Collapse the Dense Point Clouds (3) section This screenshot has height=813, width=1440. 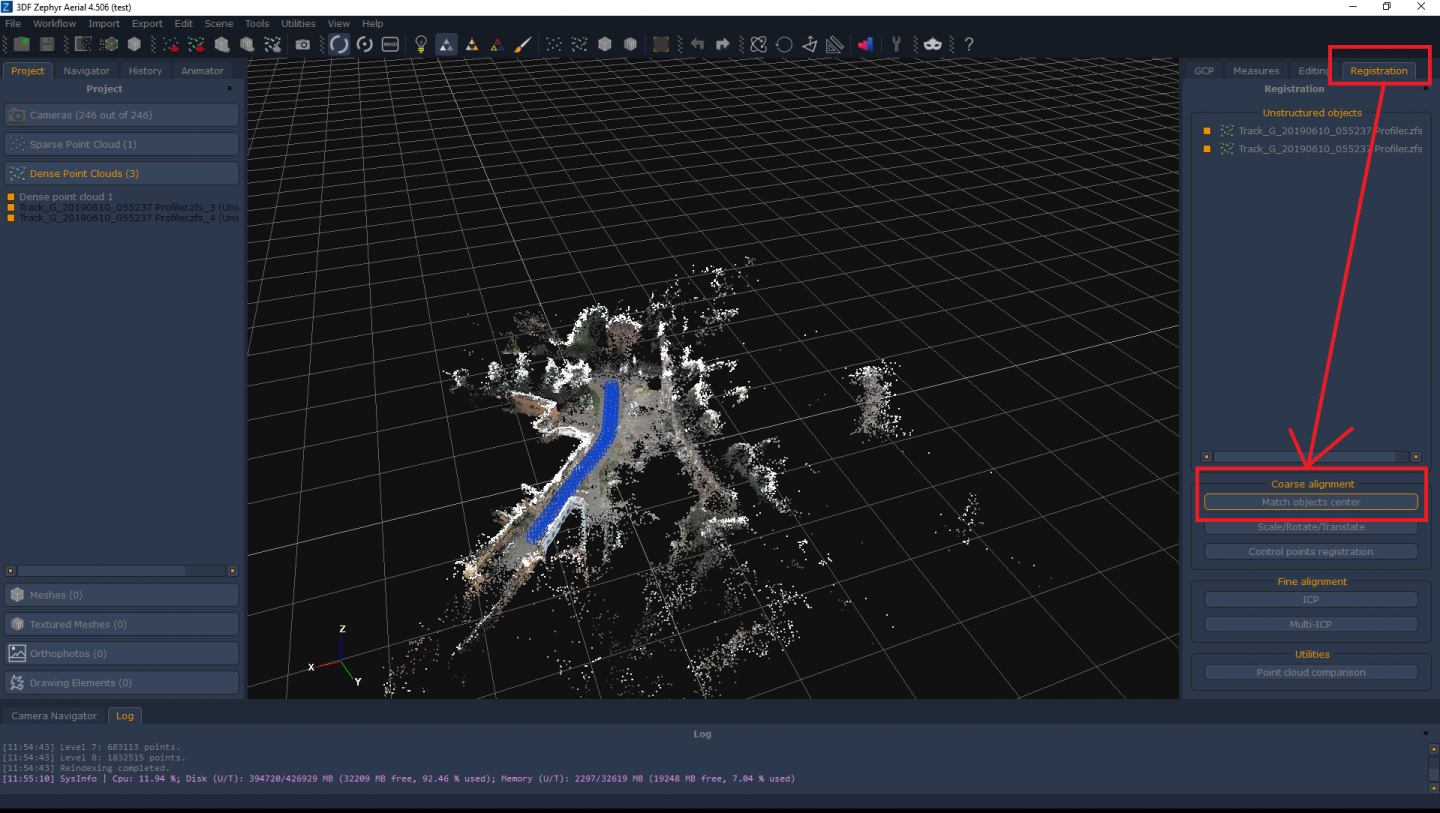122,173
